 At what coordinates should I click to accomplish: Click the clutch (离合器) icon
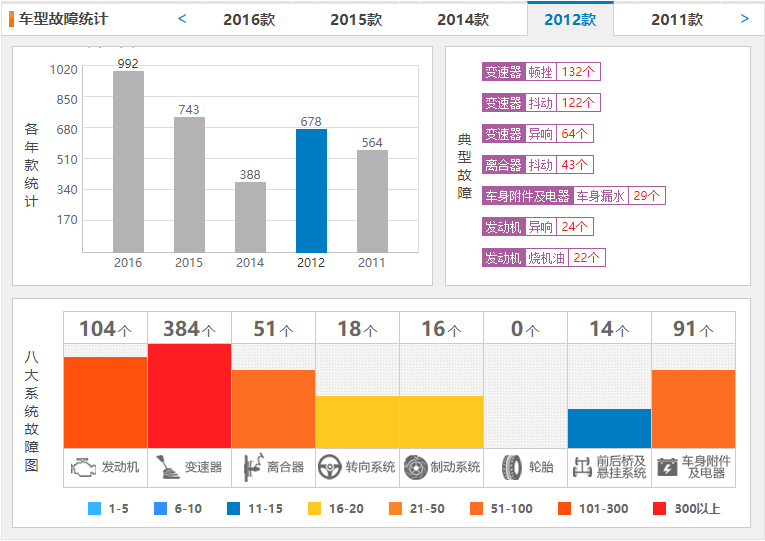pyautogui.click(x=253, y=467)
